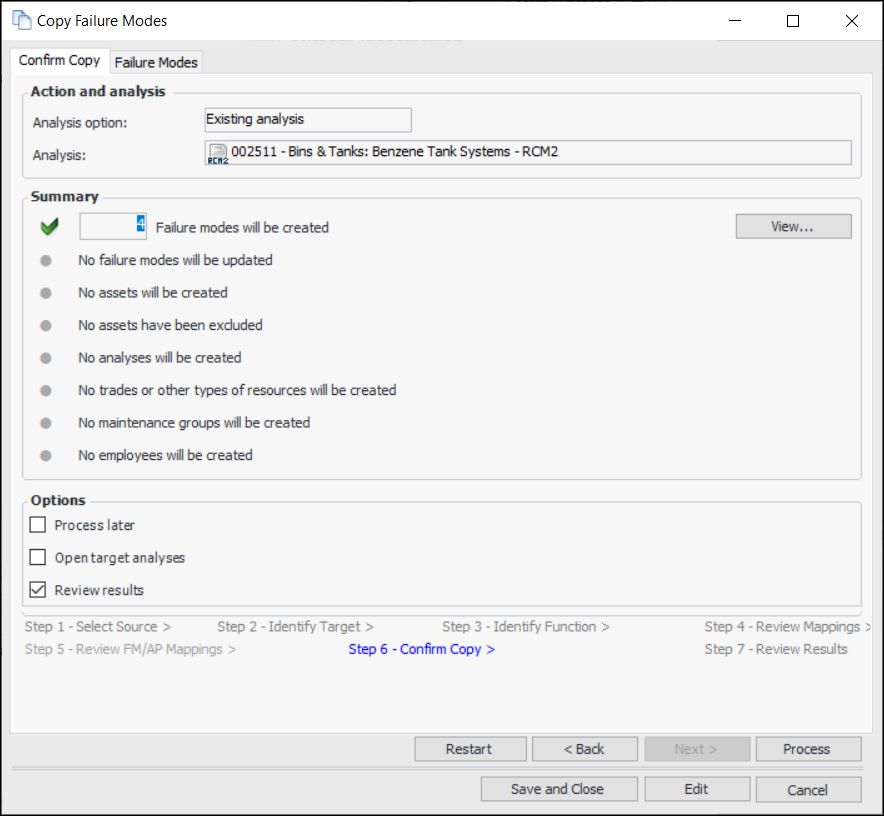Click the text 'No failure modes will be updated'
Screen dimensions: 884x816
click(x=175, y=260)
